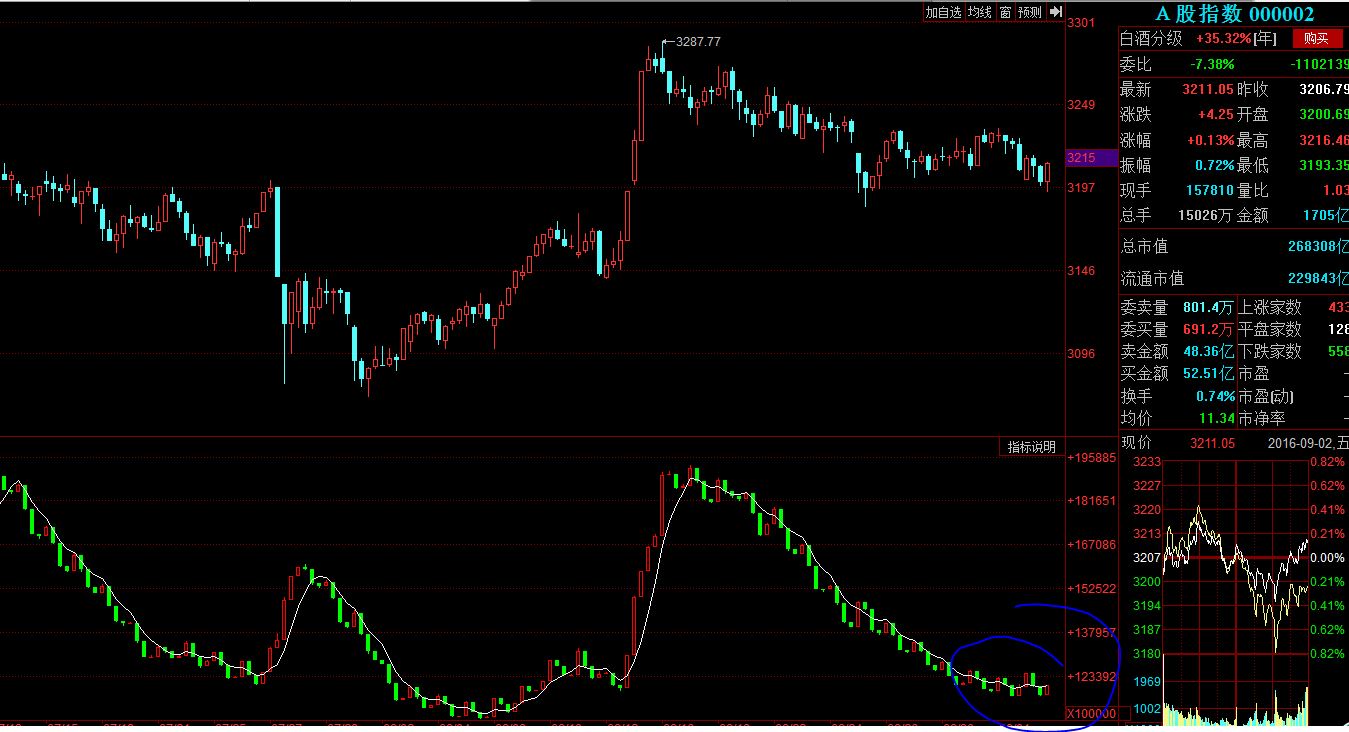The width and height of the screenshot is (1349, 732).
Task: Click the 市净率 label
Action: [1262, 418]
